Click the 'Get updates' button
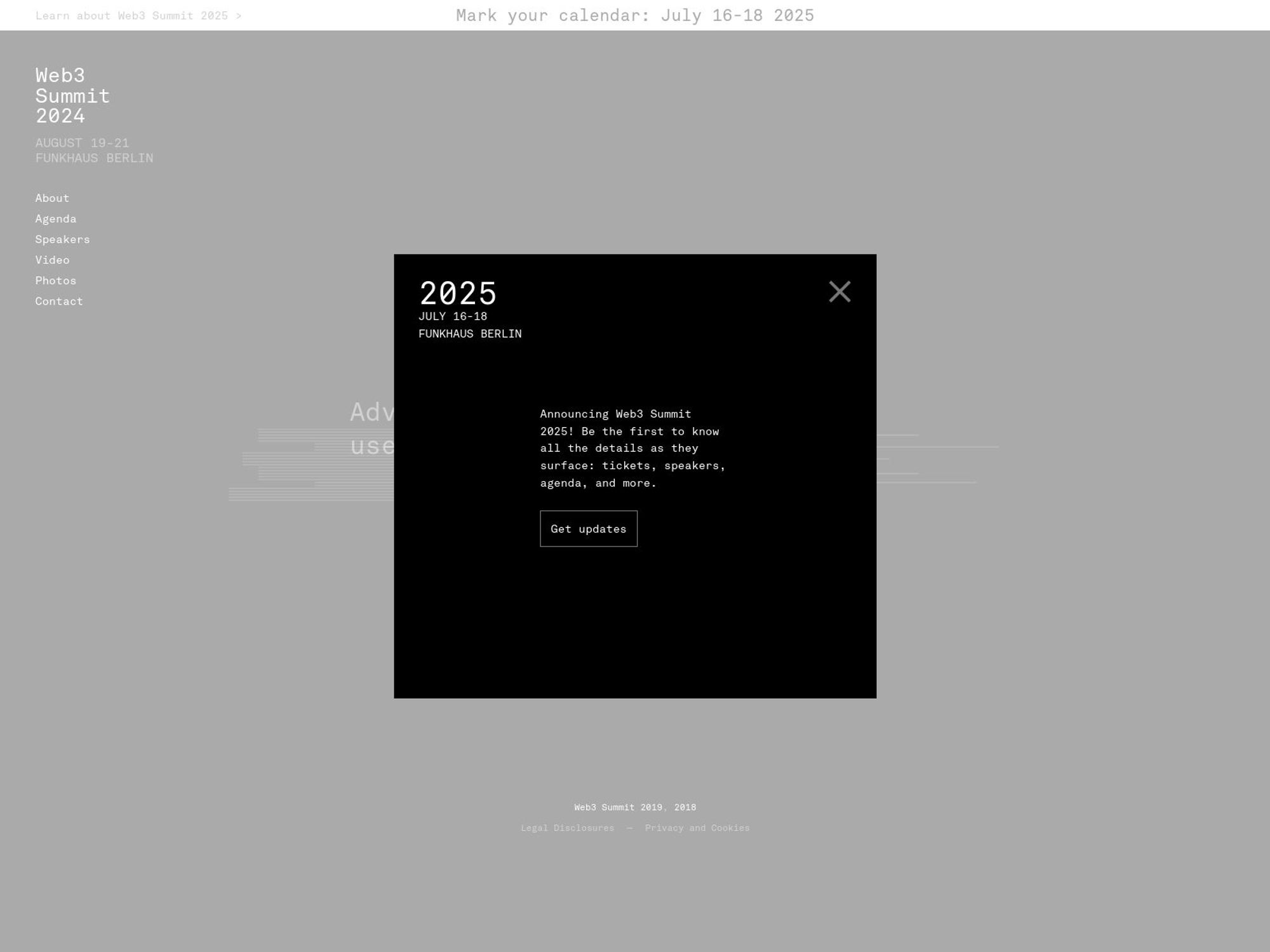This screenshot has height=952, width=1270. point(588,528)
